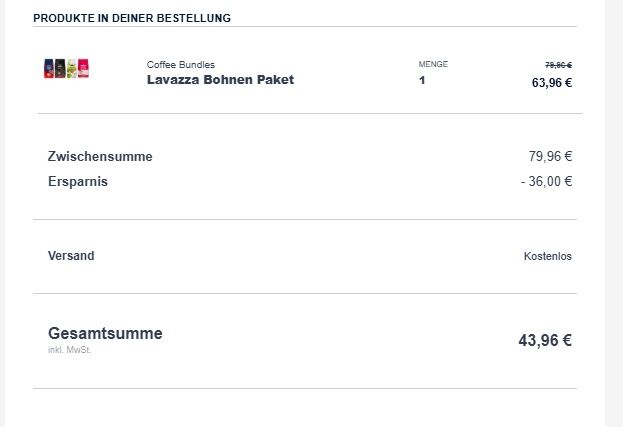Click the Versand label
This screenshot has width=623, height=427.
pos(71,255)
